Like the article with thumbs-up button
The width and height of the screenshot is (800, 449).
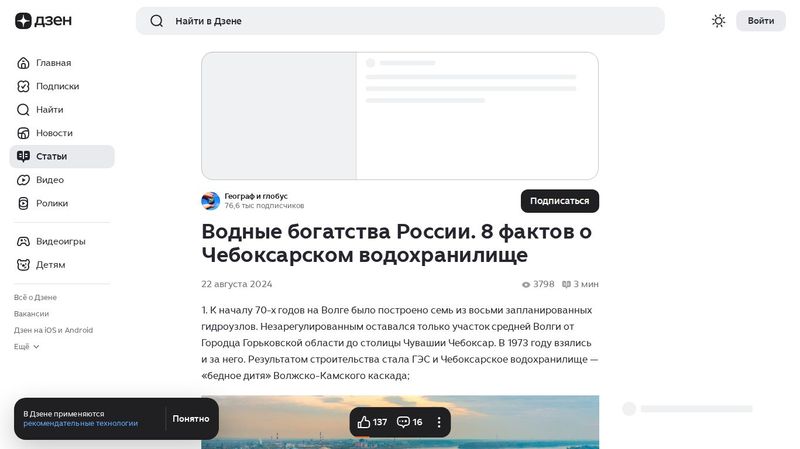tap(372, 422)
